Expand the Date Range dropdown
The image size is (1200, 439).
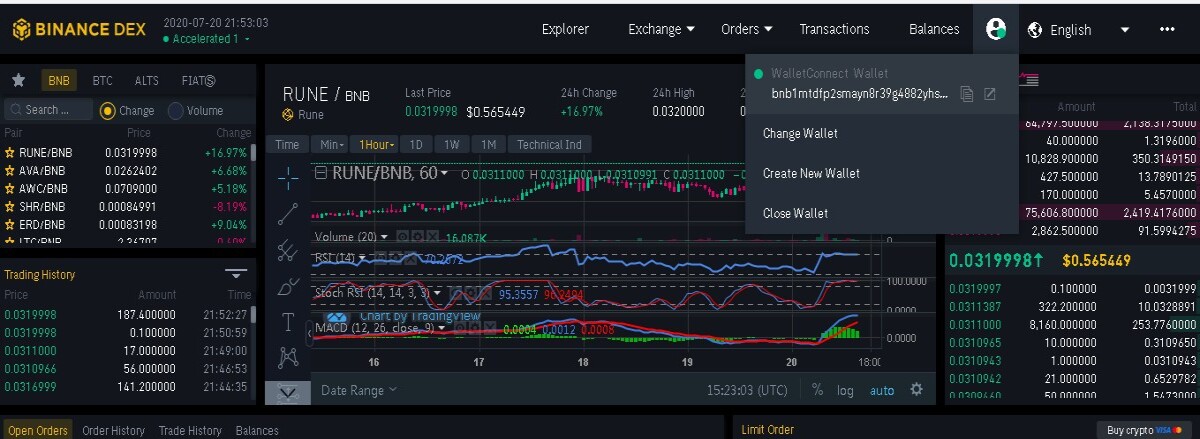tap(359, 390)
